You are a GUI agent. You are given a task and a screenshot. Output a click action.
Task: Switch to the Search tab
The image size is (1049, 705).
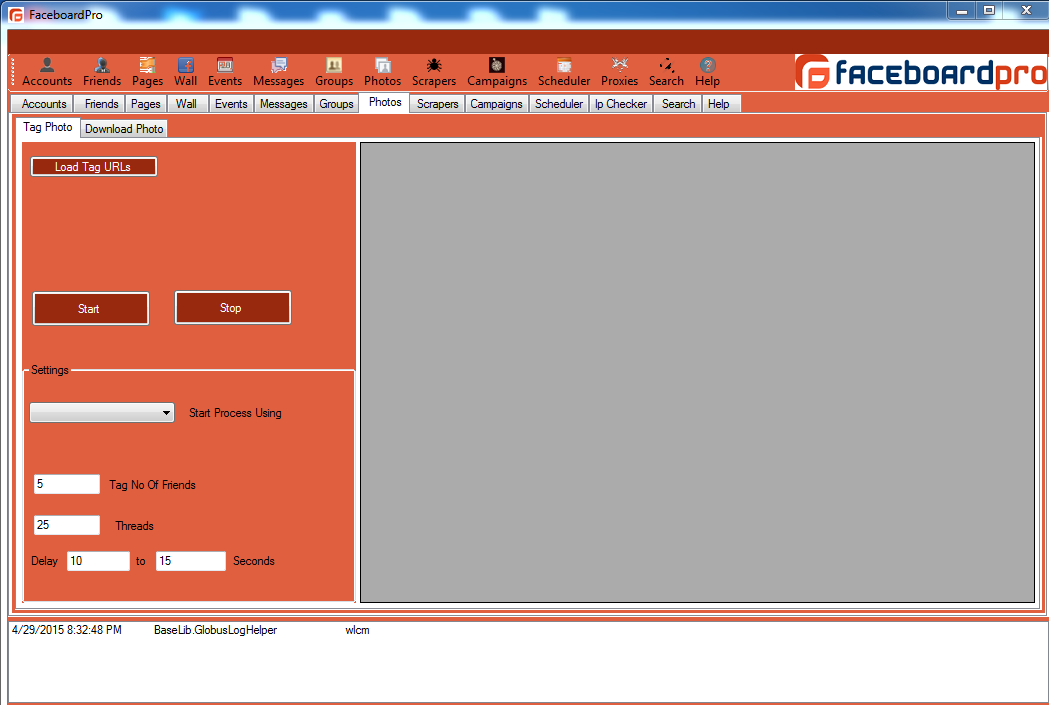tap(678, 104)
